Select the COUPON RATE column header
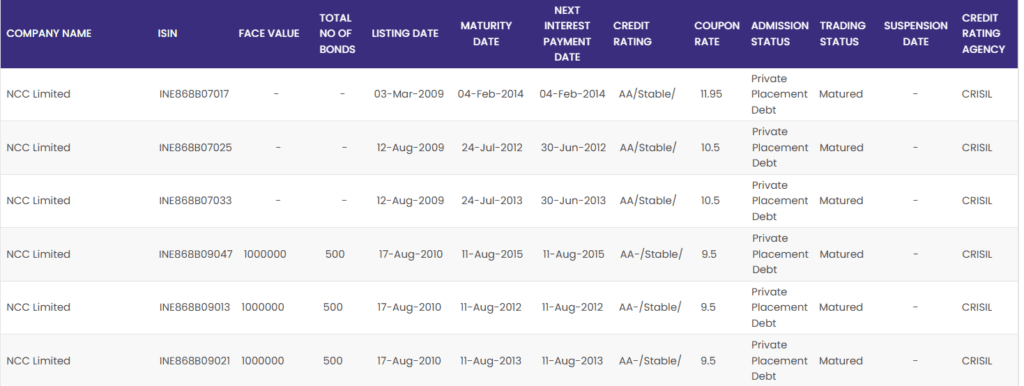 click(x=716, y=33)
